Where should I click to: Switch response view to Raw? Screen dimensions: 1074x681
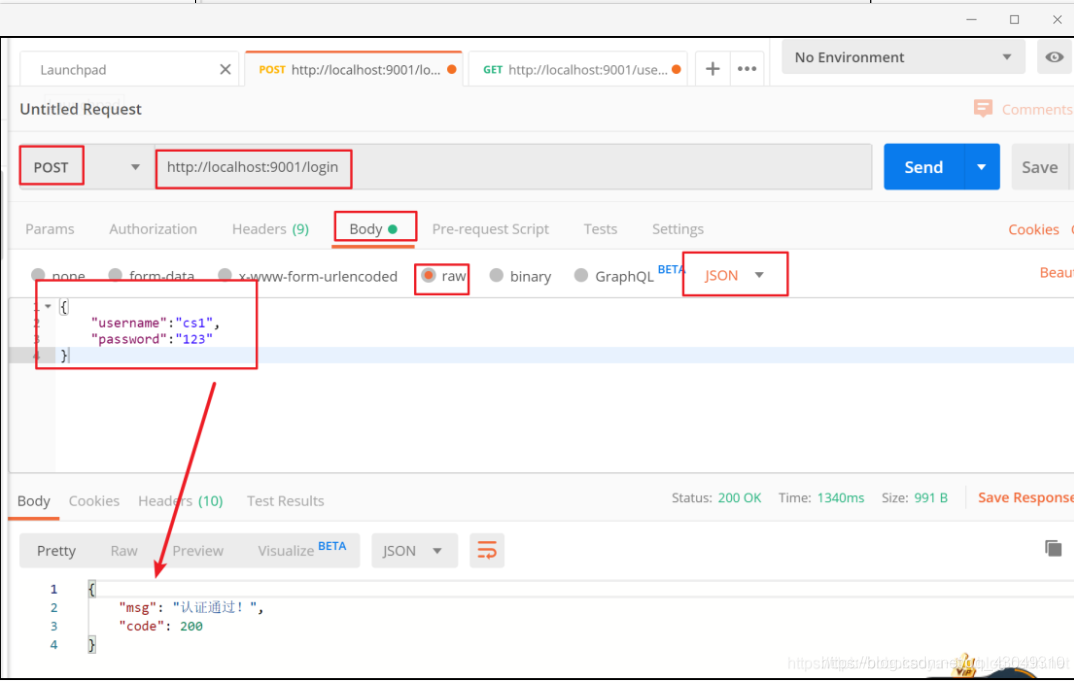click(124, 551)
